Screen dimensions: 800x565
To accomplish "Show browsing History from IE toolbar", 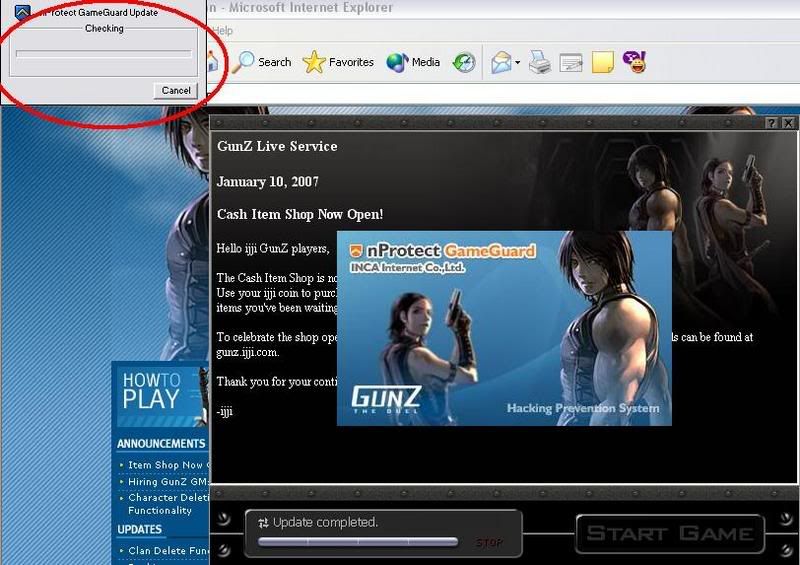I will coord(464,63).
